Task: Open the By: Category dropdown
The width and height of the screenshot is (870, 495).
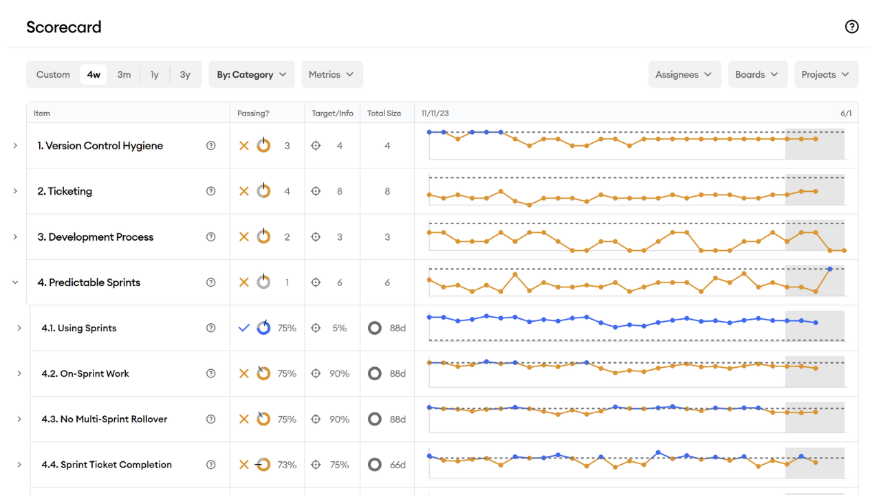Action: coord(252,75)
